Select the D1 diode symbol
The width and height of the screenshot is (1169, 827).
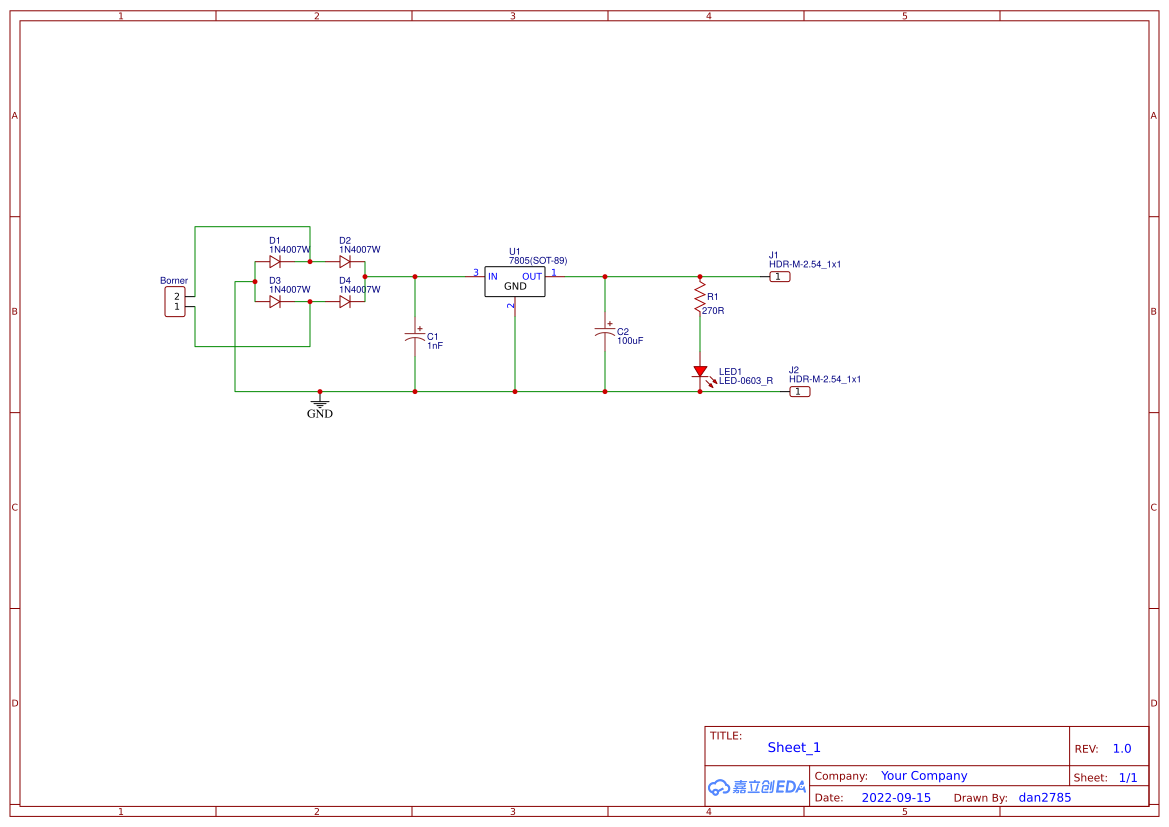tap(275, 262)
